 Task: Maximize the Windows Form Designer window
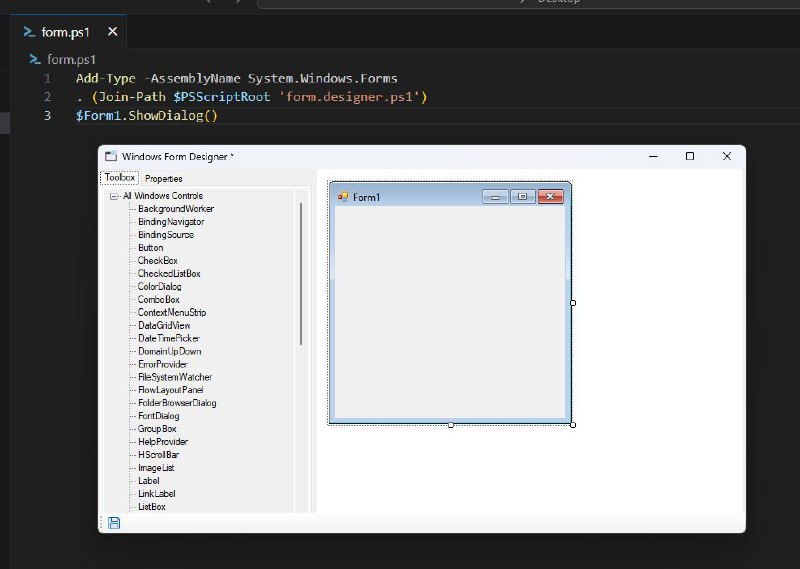[x=690, y=156]
